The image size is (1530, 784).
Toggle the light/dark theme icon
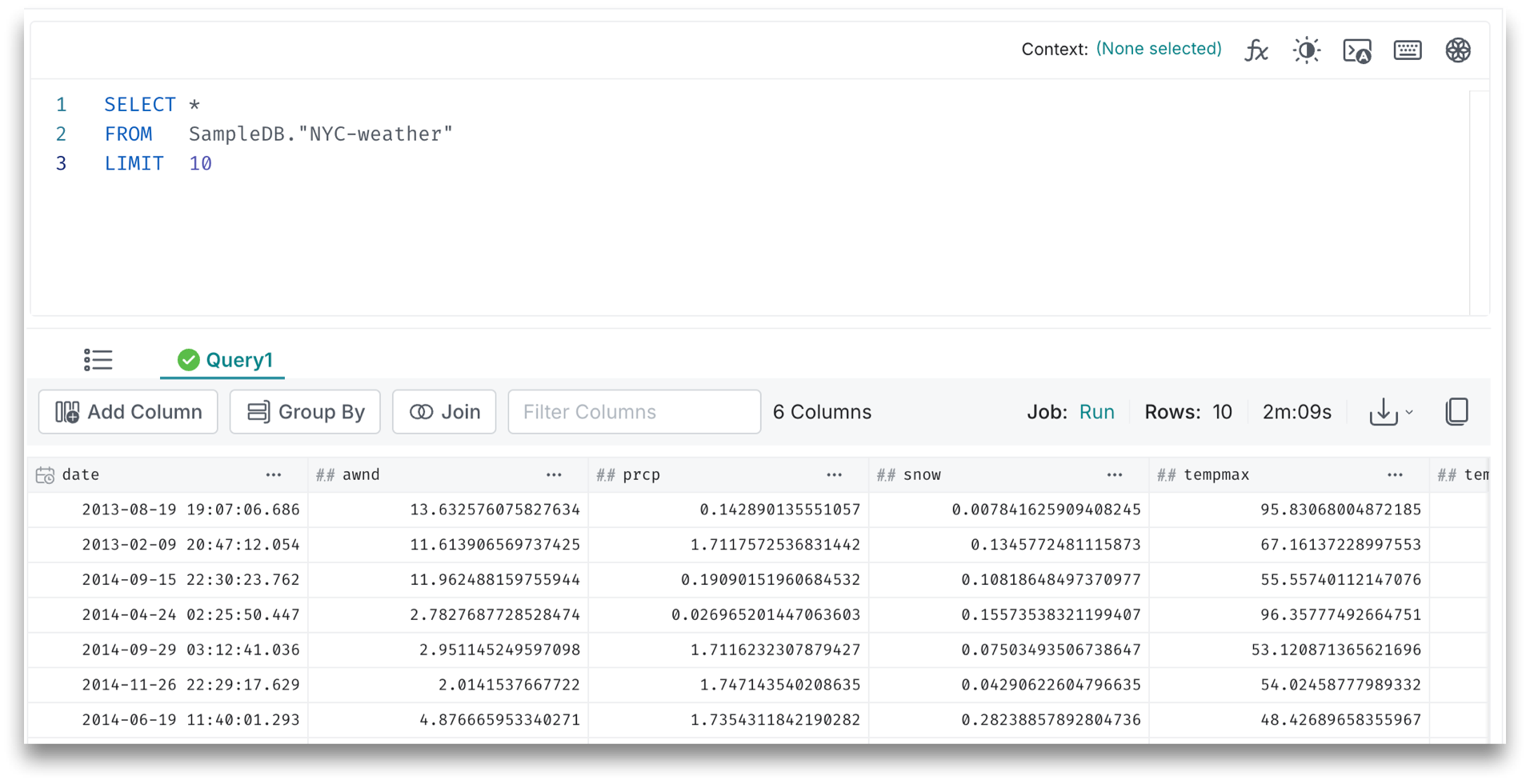pos(1306,50)
